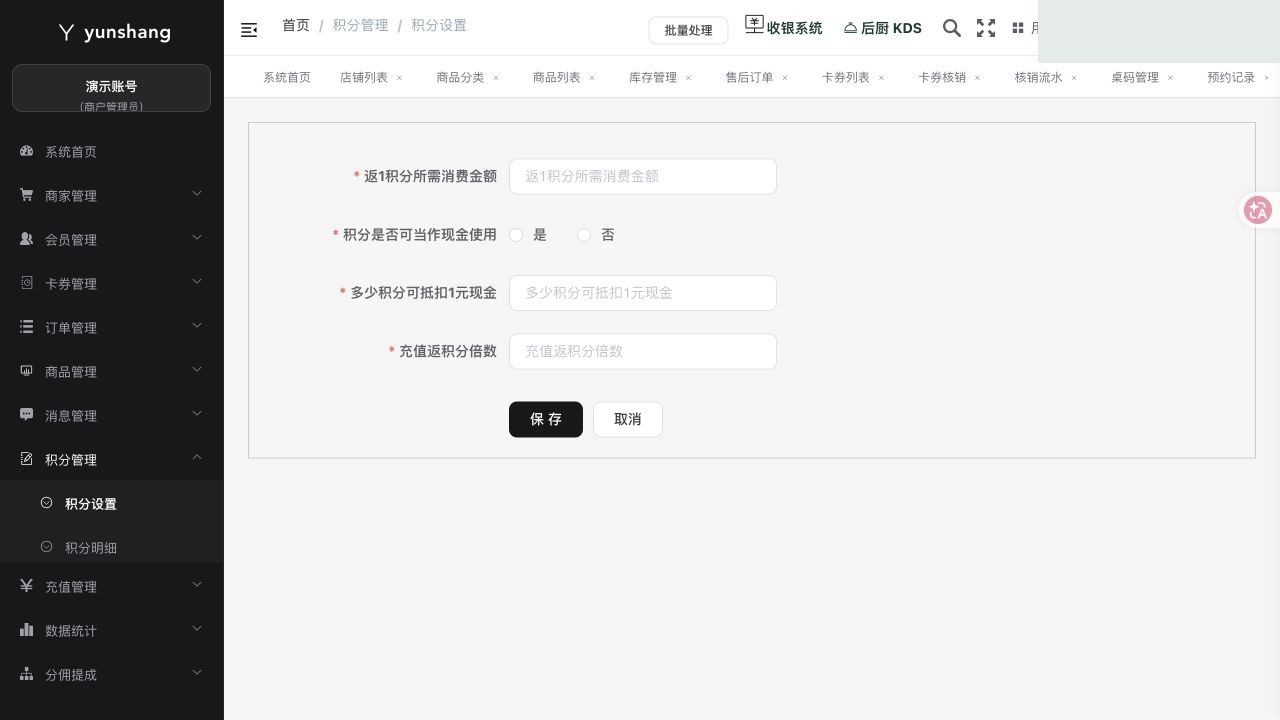Viewport: 1280px width, 720px height.
Task: Open 积分明细 in the sidebar
Action: 91,548
